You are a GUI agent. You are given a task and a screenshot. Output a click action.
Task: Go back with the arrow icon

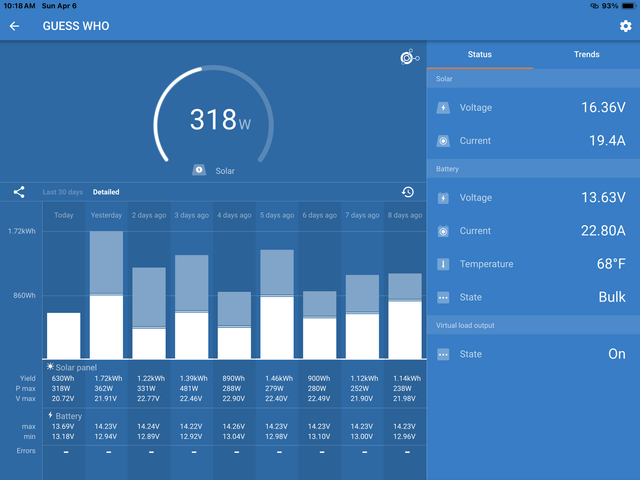coord(14,26)
